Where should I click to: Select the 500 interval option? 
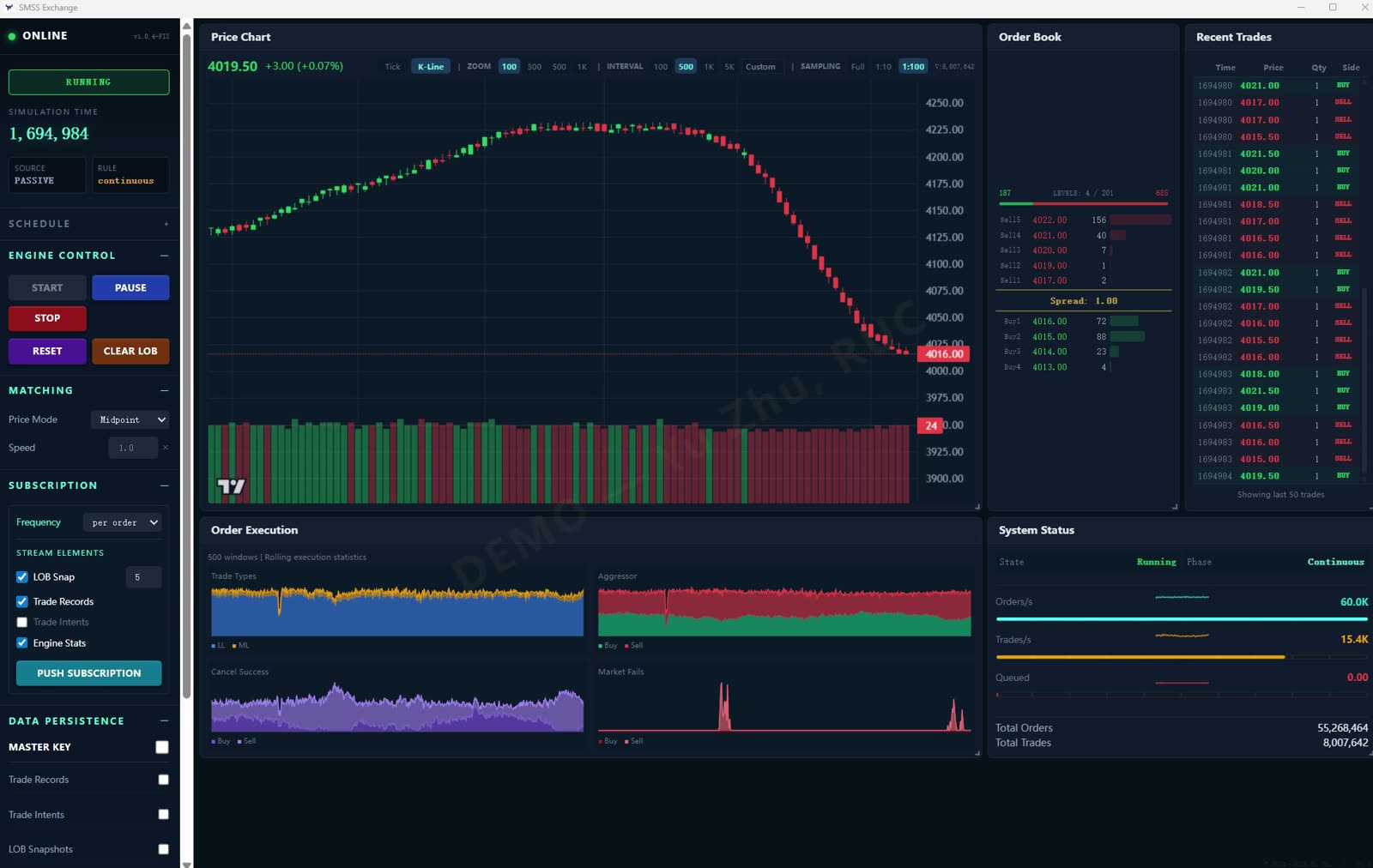[686, 67]
